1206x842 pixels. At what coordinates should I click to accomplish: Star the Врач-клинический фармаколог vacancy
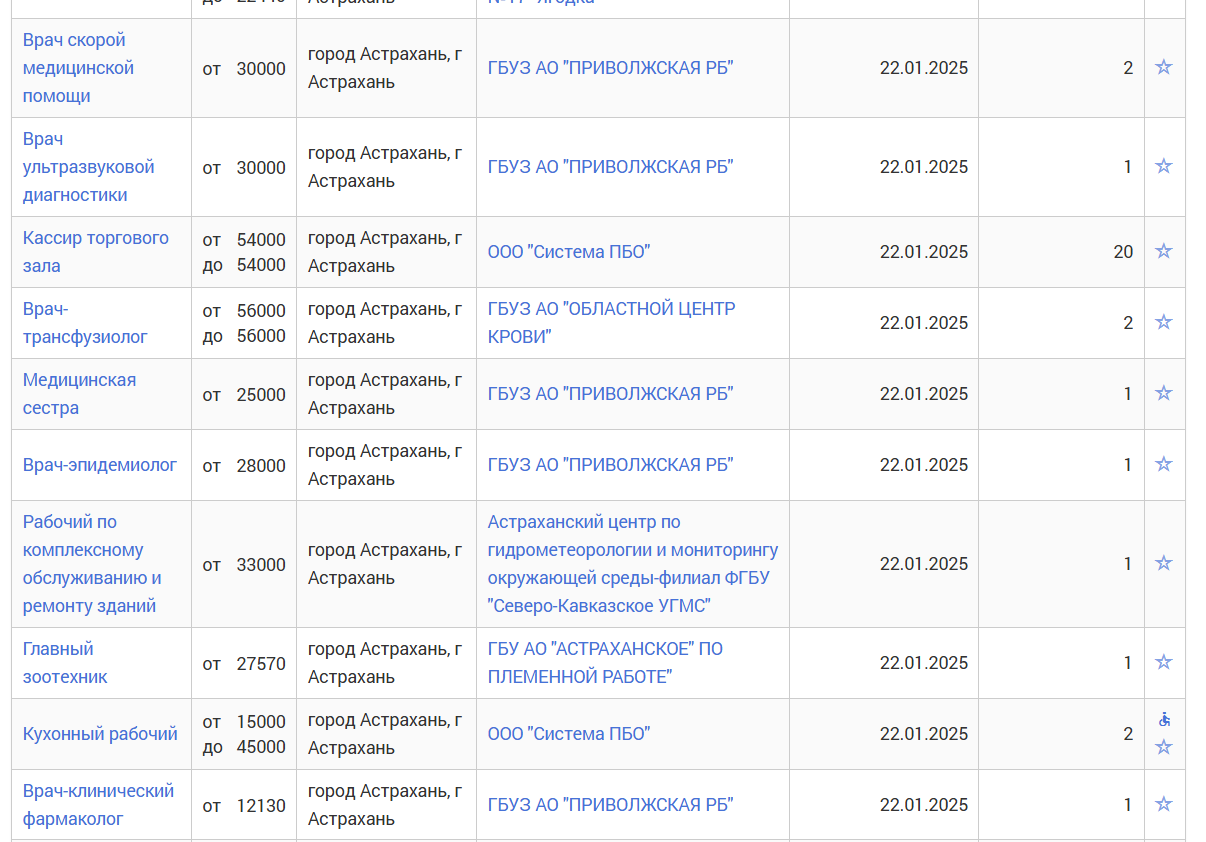coord(1164,804)
